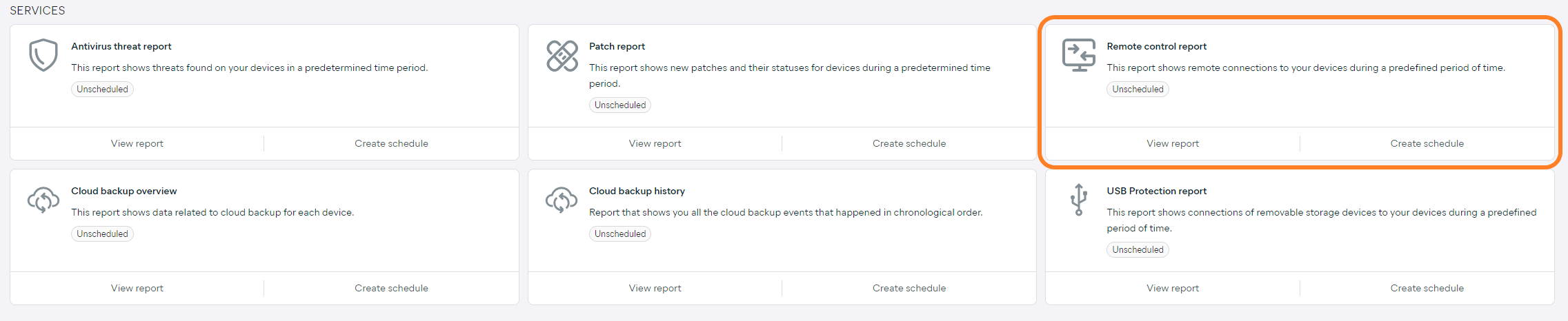Open View report for Patch report
This screenshot has width=1568, height=321.
pyautogui.click(x=655, y=143)
